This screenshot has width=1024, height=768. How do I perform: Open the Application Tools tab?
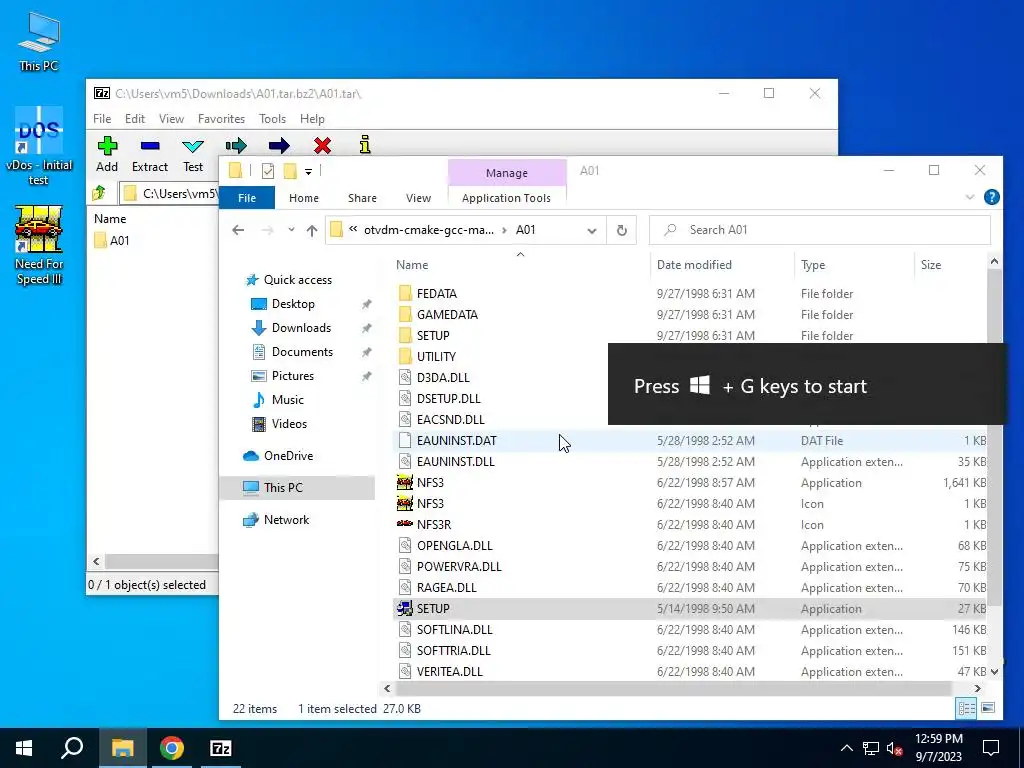click(506, 198)
